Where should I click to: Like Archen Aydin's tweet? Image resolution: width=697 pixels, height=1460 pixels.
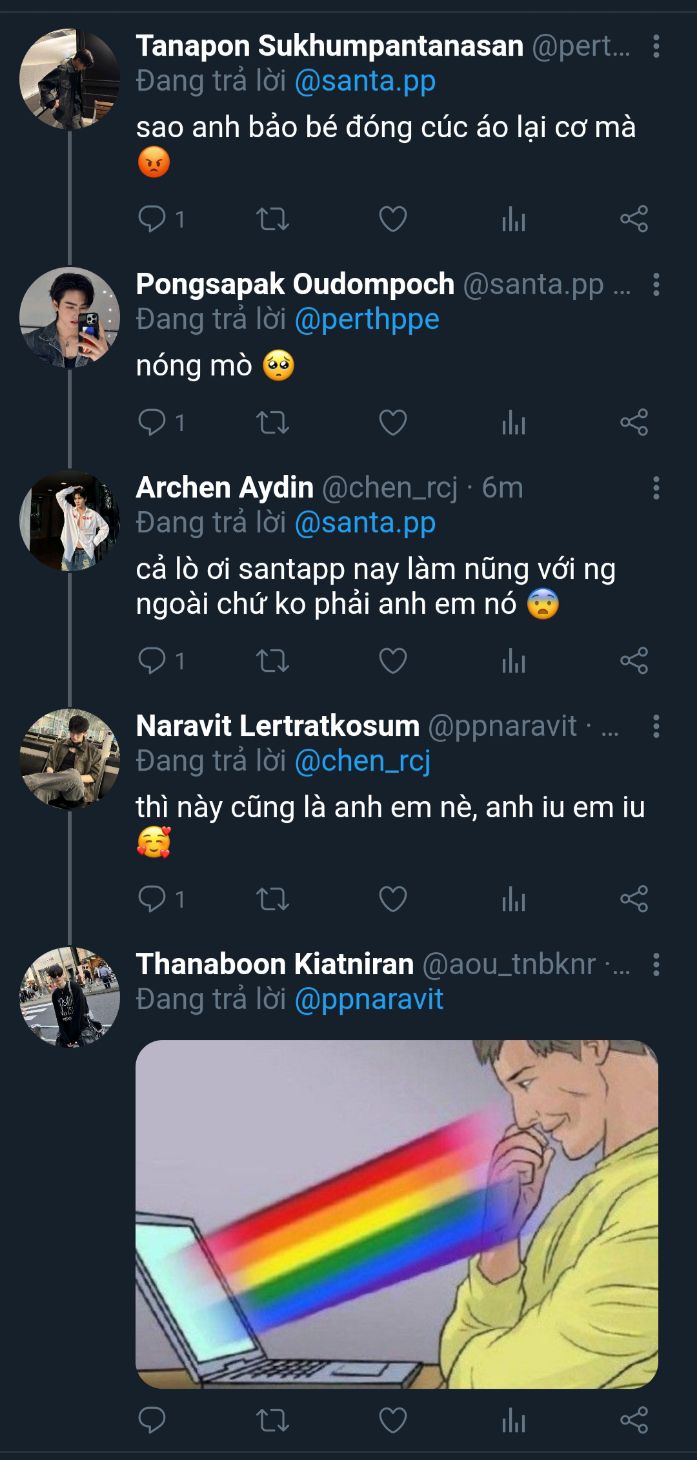tap(393, 660)
